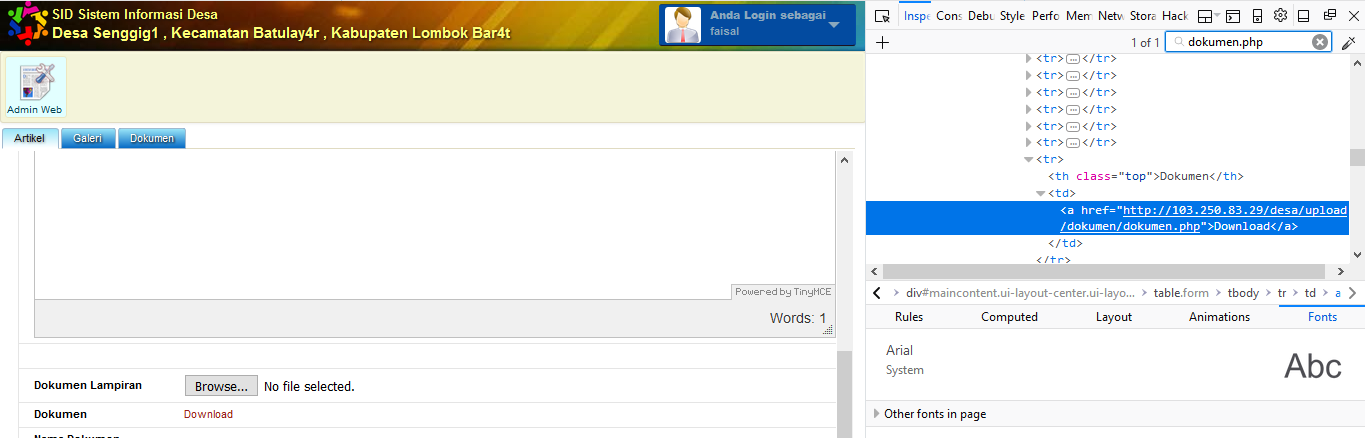Open the dokumen.php URL link in markup
Screen dimensions: 1365x438
coord(1204,219)
